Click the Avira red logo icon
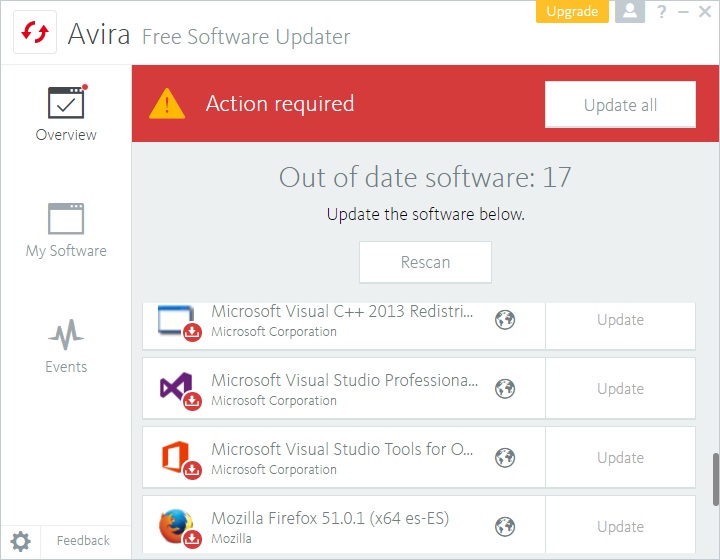The image size is (720, 560). (x=35, y=33)
